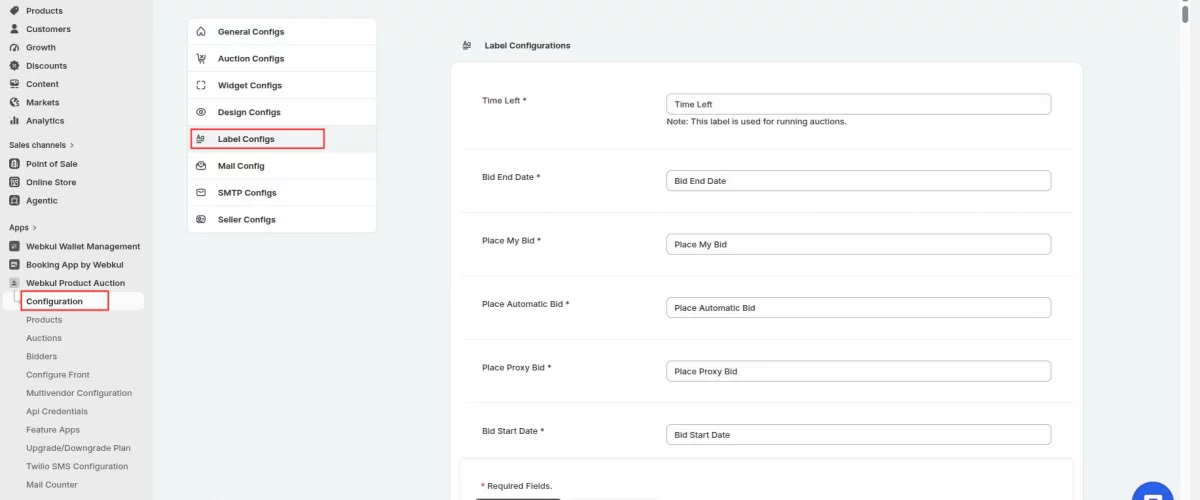Open the Mail Config menu item
The image size is (1200, 500).
(282, 166)
